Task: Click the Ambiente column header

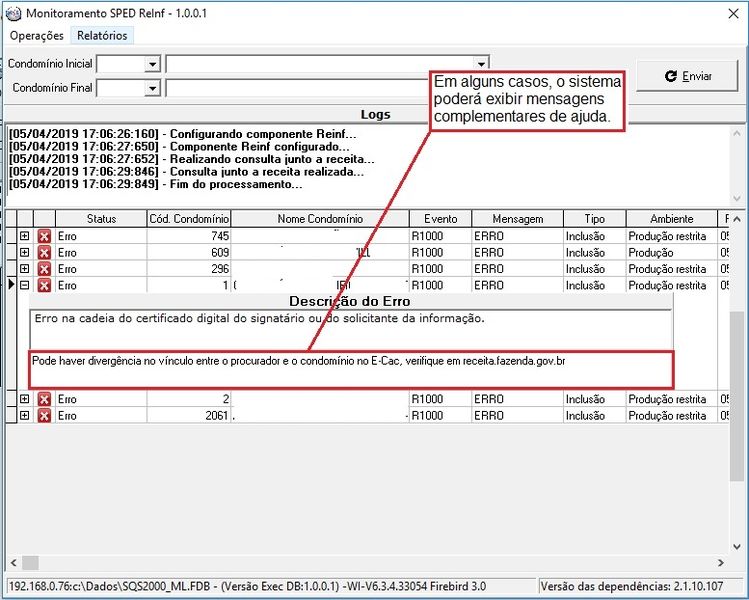Action: tap(672, 219)
